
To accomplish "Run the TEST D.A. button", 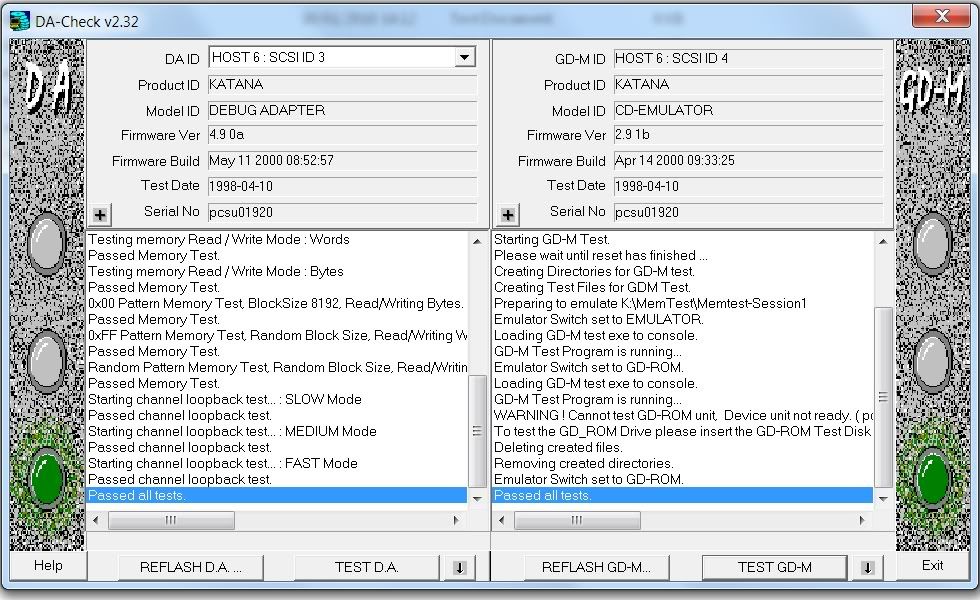I will pos(366,567).
